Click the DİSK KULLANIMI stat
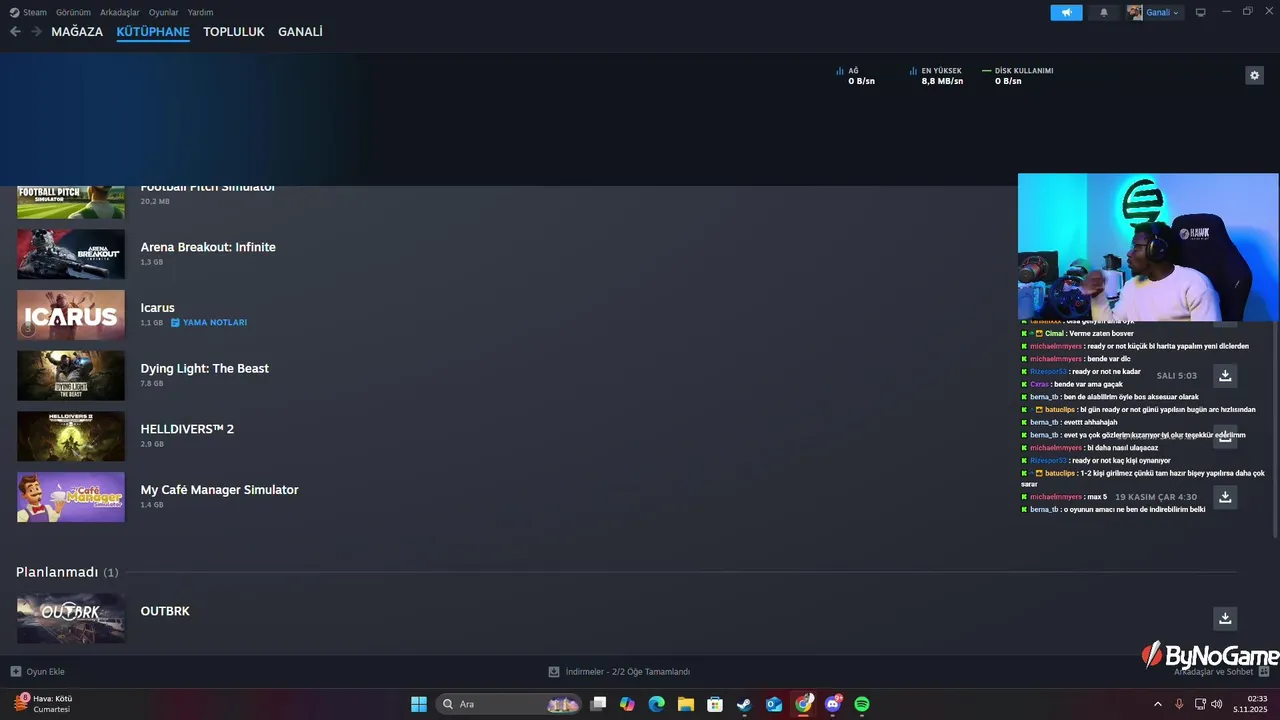Screen dimensions: 1280x720 pyautogui.click(x=1018, y=76)
